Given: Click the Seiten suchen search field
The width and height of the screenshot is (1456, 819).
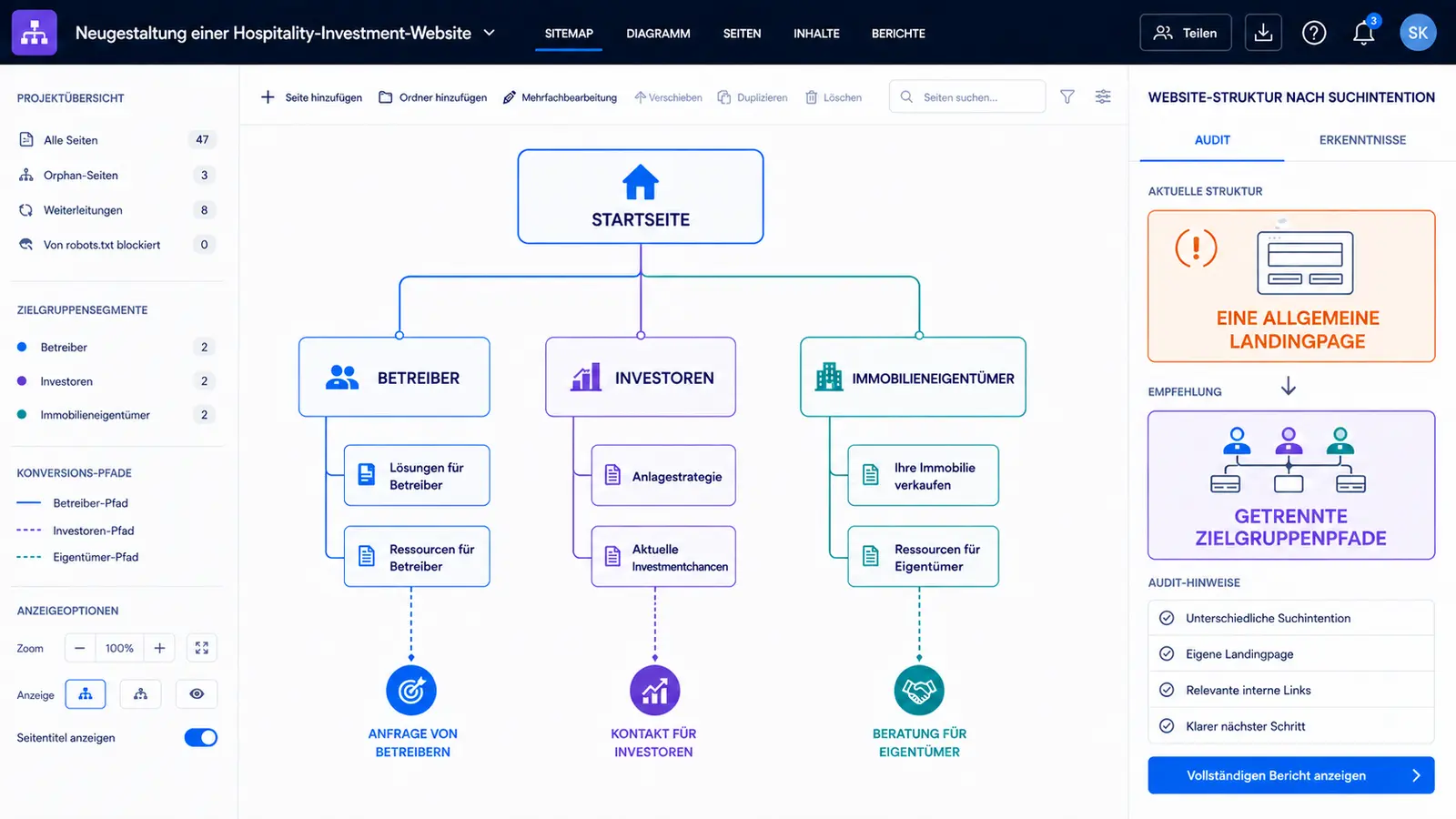Looking at the screenshot, I should pos(967,96).
